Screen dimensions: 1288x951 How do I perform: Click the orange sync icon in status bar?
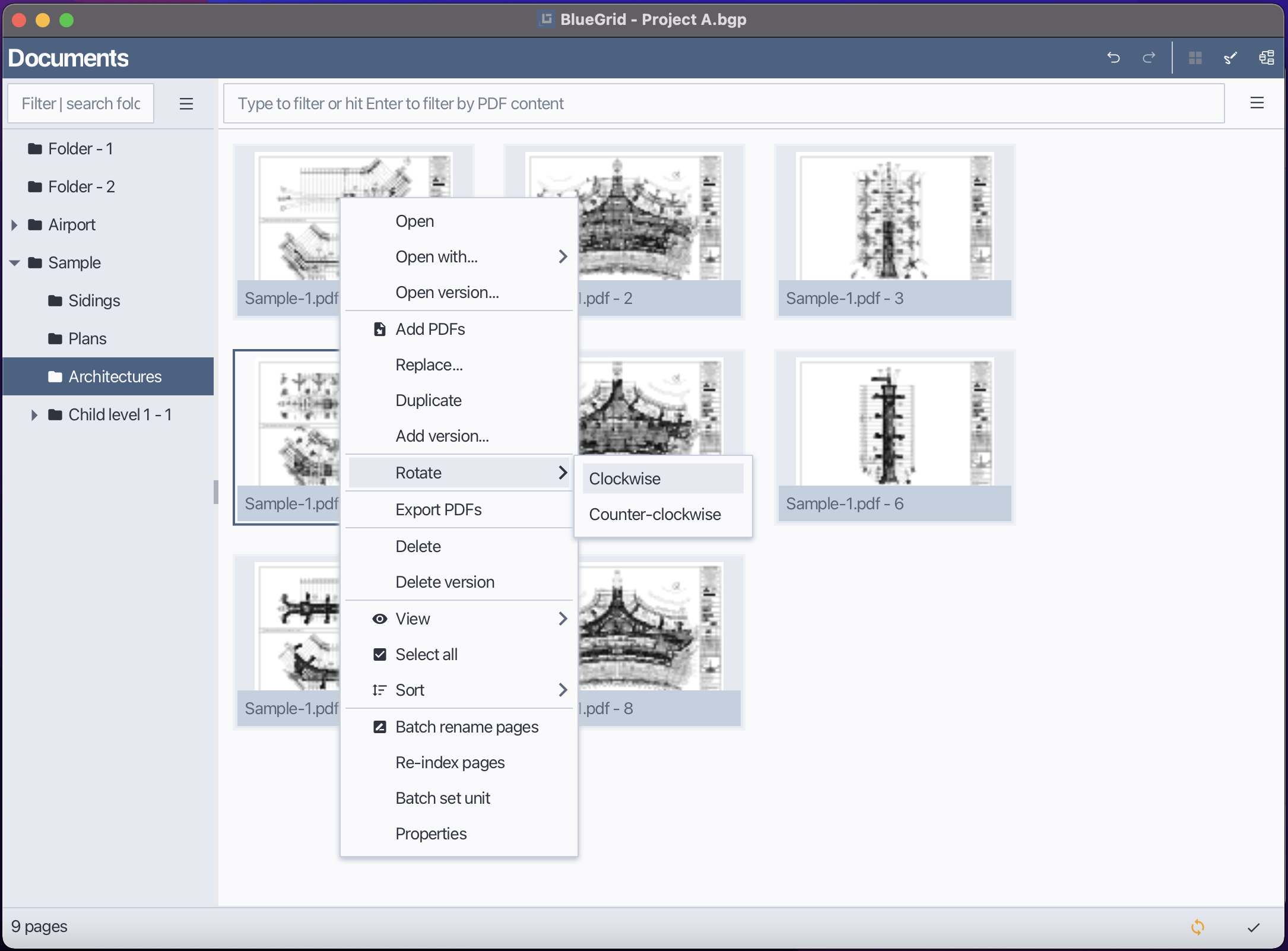pos(1198,927)
